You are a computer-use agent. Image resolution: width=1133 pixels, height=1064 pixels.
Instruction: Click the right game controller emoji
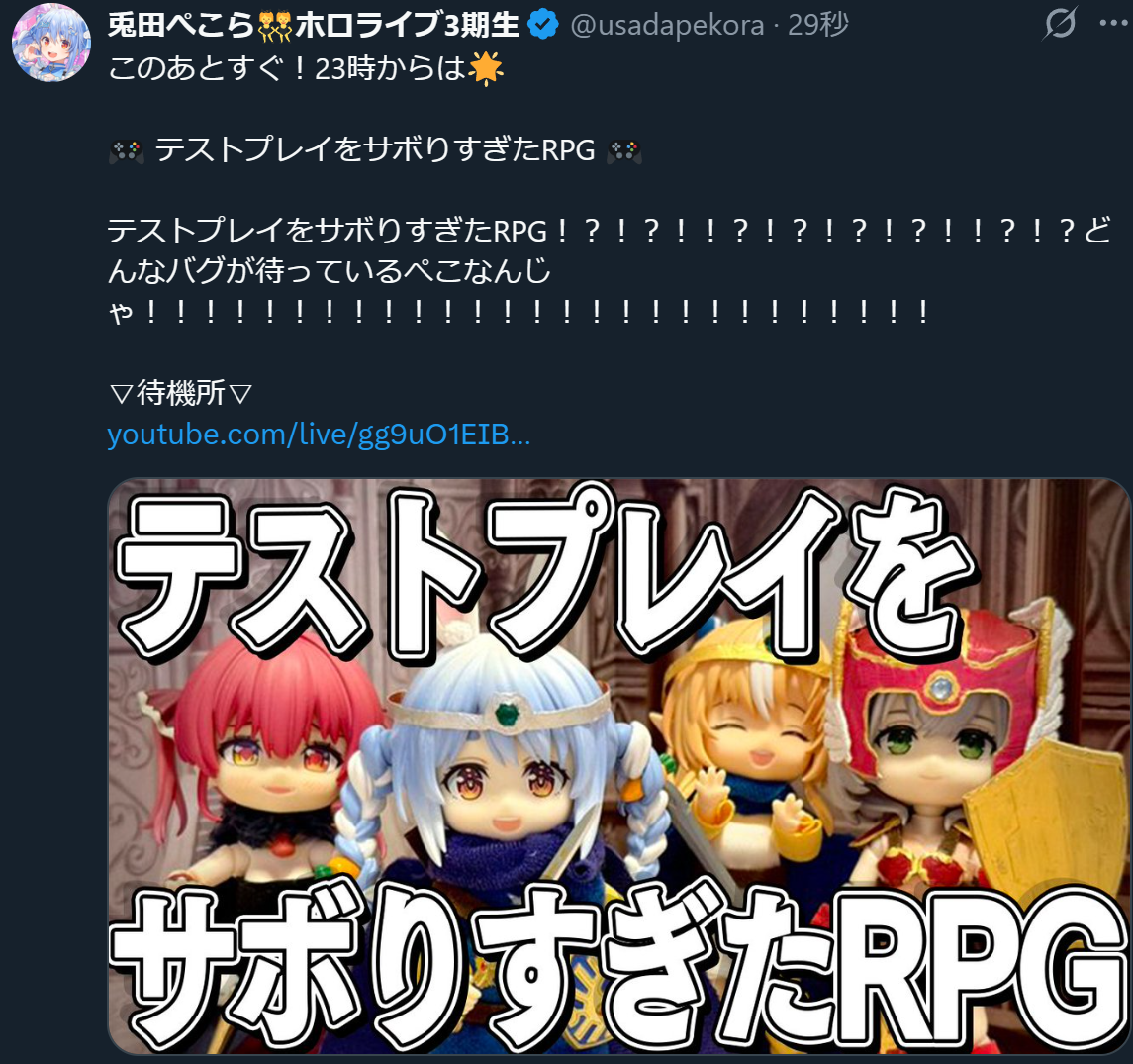click(624, 151)
